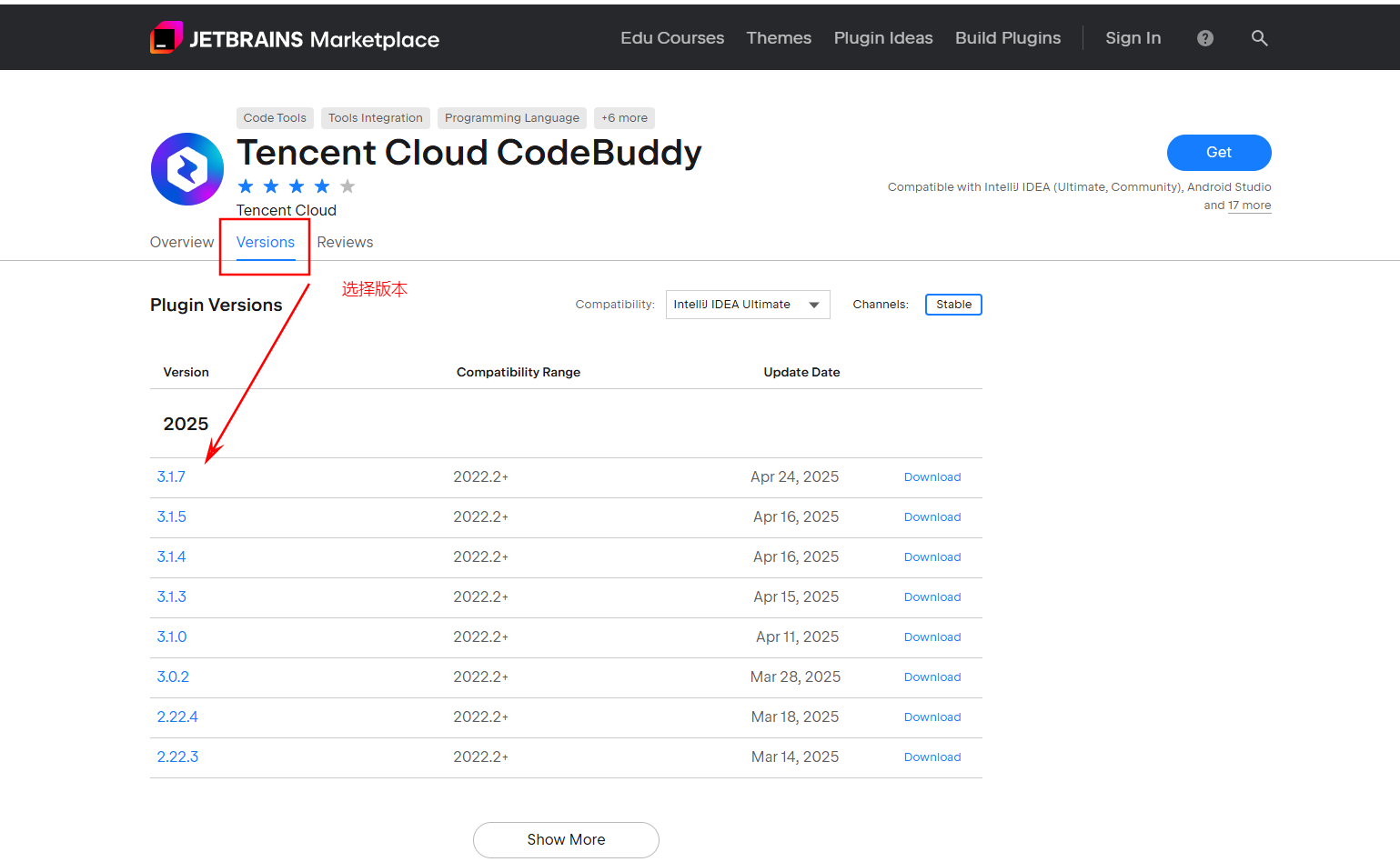Click the Update Date column header
1400x862 pixels.
coord(801,372)
